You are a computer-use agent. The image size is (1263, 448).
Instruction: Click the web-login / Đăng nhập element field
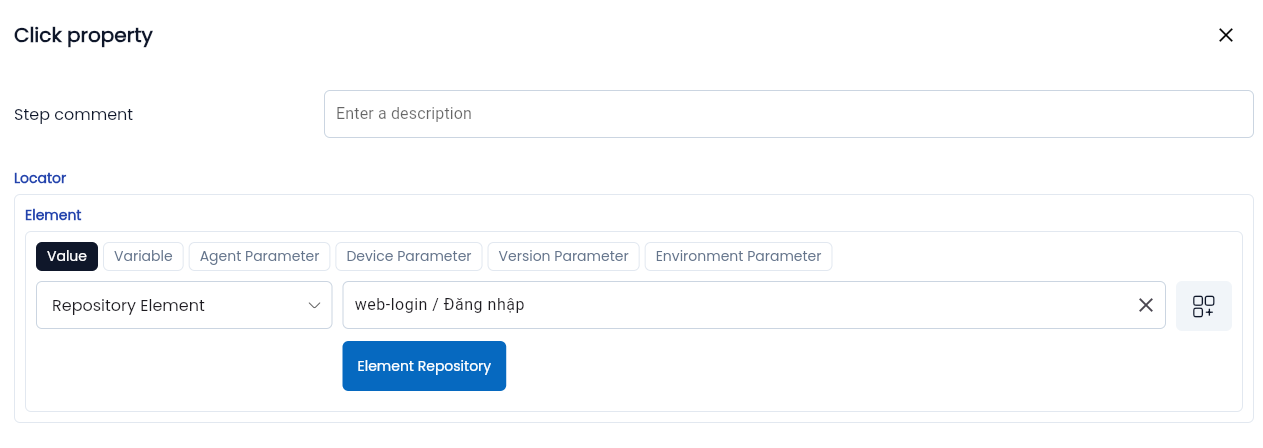[x=735, y=305]
